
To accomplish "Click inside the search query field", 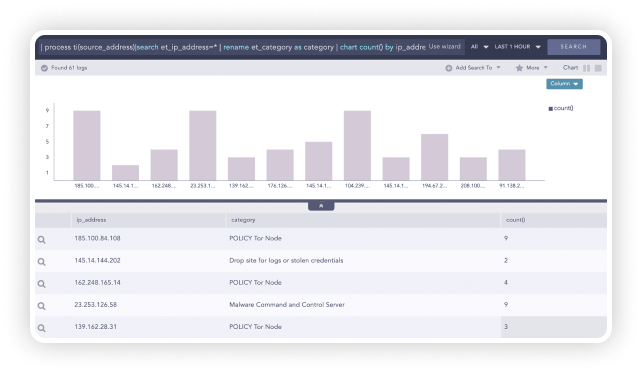I will pyautogui.click(x=233, y=47).
